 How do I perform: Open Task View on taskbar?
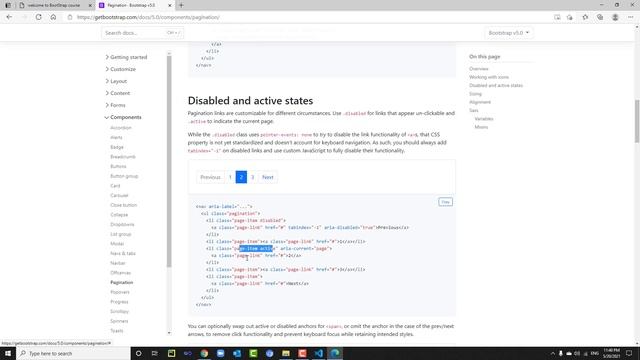click(155, 353)
